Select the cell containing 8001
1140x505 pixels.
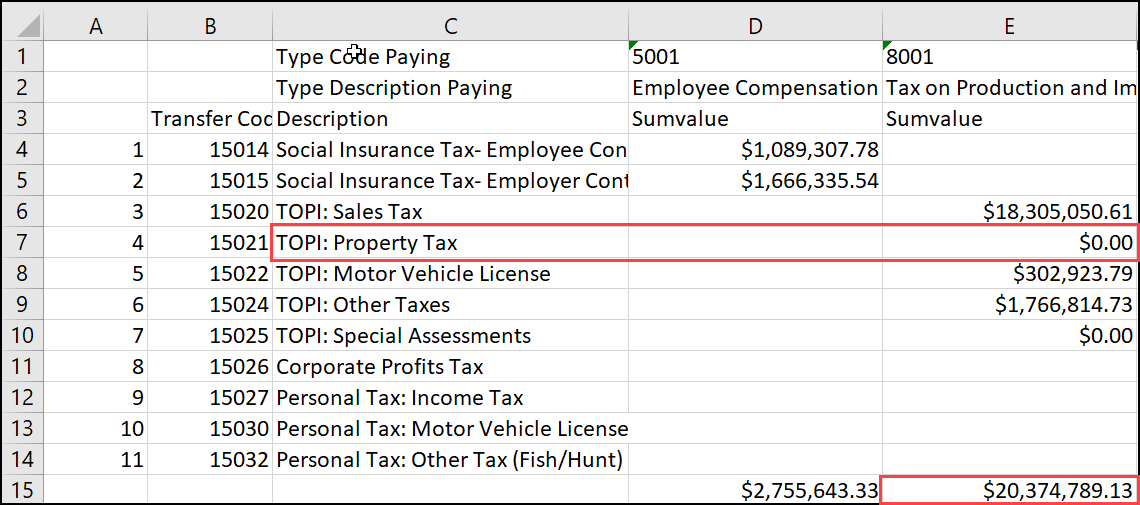point(1009,57)
